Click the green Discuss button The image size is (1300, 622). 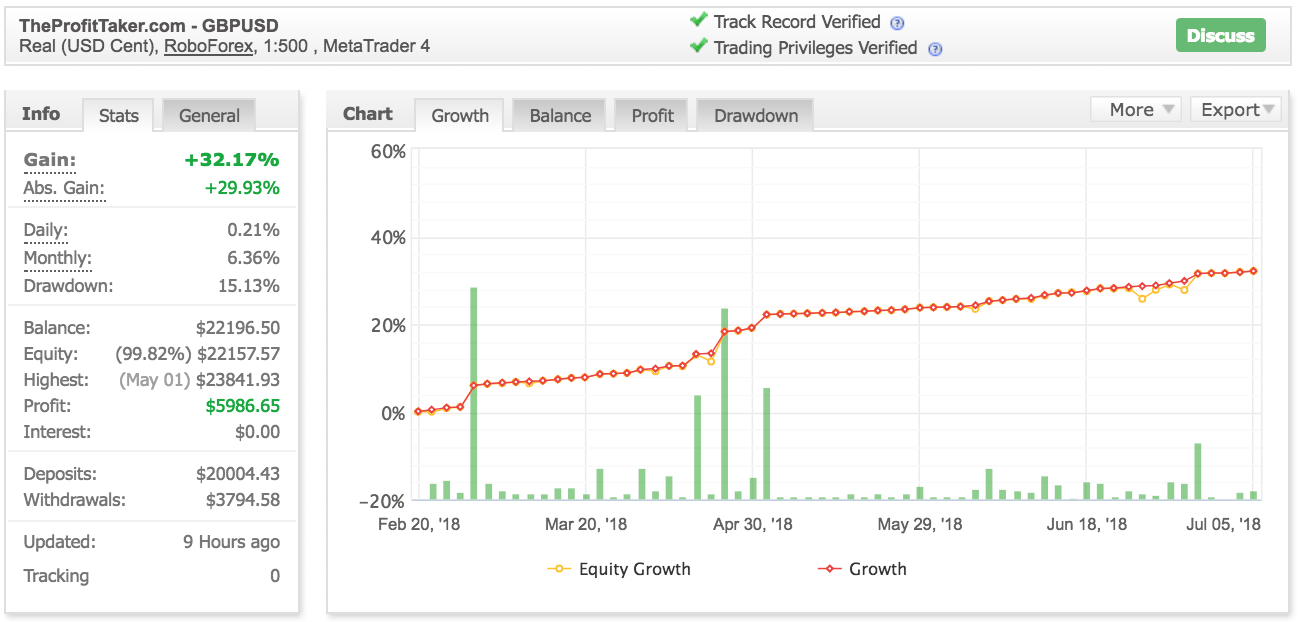click(x=1220, y=36)
